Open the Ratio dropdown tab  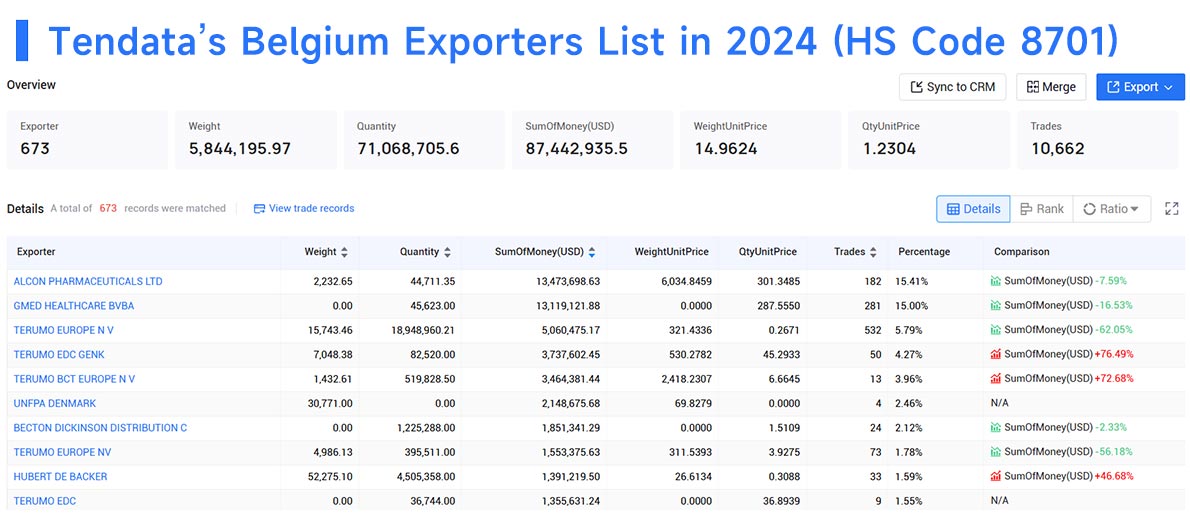point(1112,209)
